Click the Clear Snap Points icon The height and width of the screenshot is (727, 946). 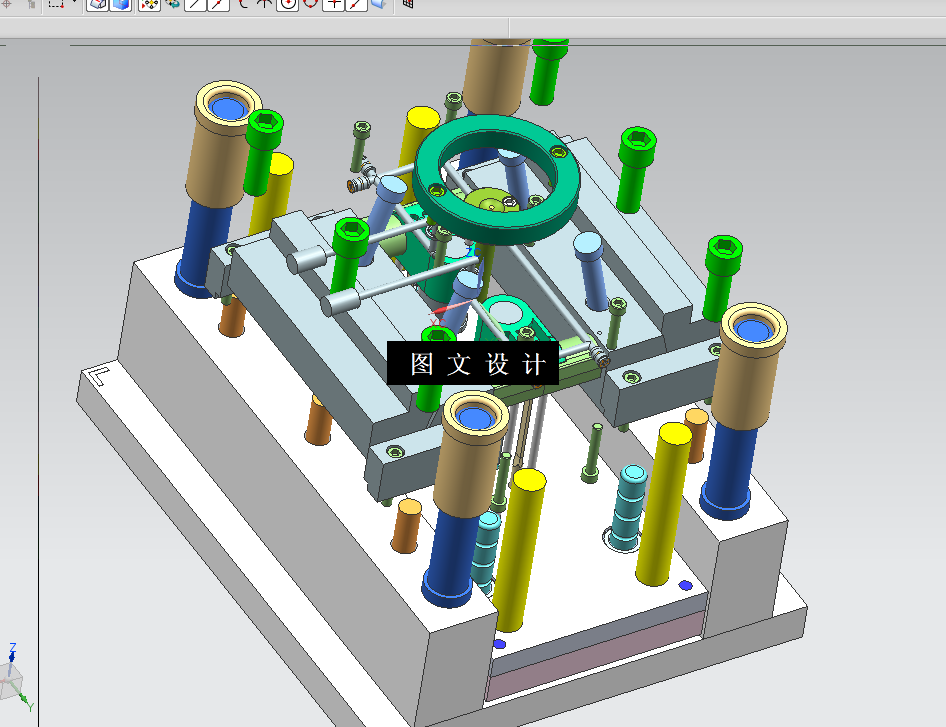tap(173, 4)
